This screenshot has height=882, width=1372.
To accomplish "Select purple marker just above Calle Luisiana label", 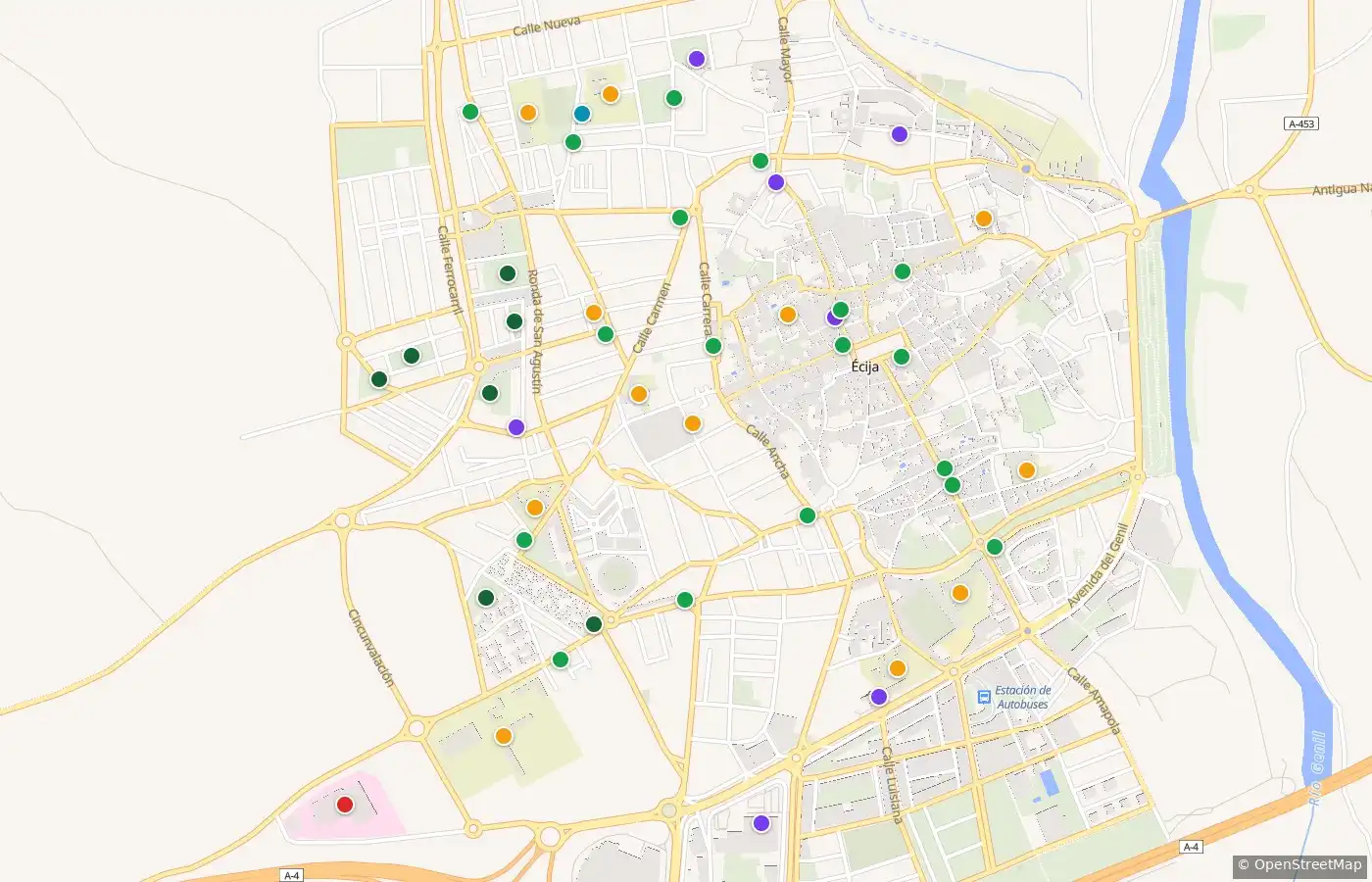I will (x=879, y=697).
